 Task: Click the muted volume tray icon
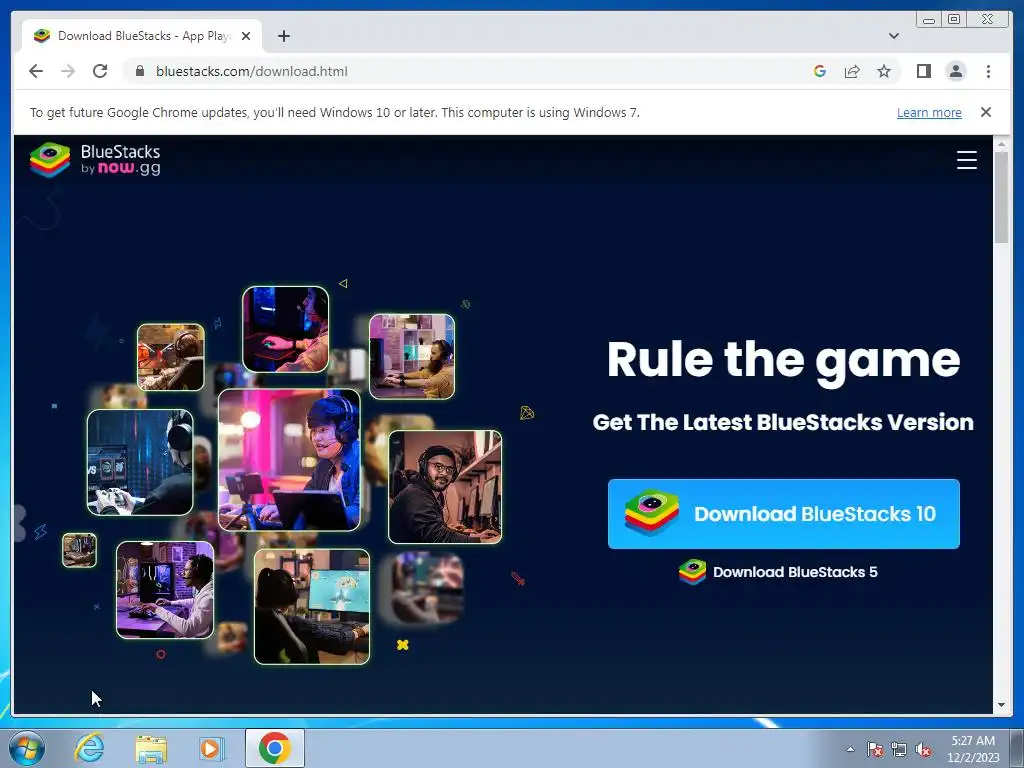point(923,750)
